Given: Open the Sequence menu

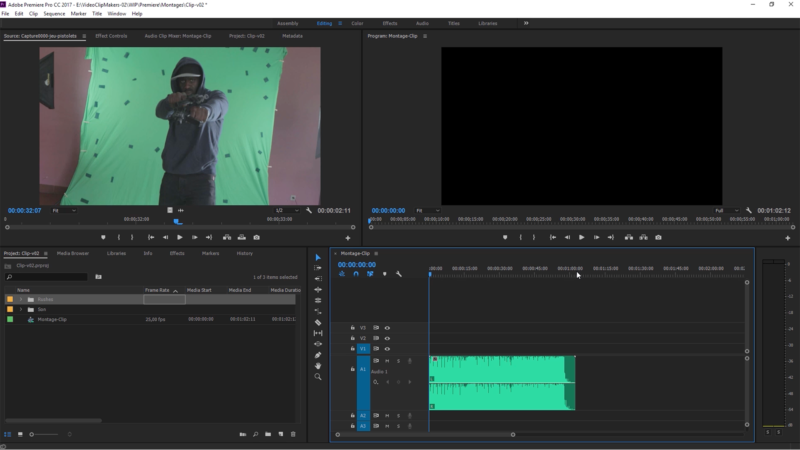Looking at the screenshot, I should pyautogui.click(x=54, y=14).
